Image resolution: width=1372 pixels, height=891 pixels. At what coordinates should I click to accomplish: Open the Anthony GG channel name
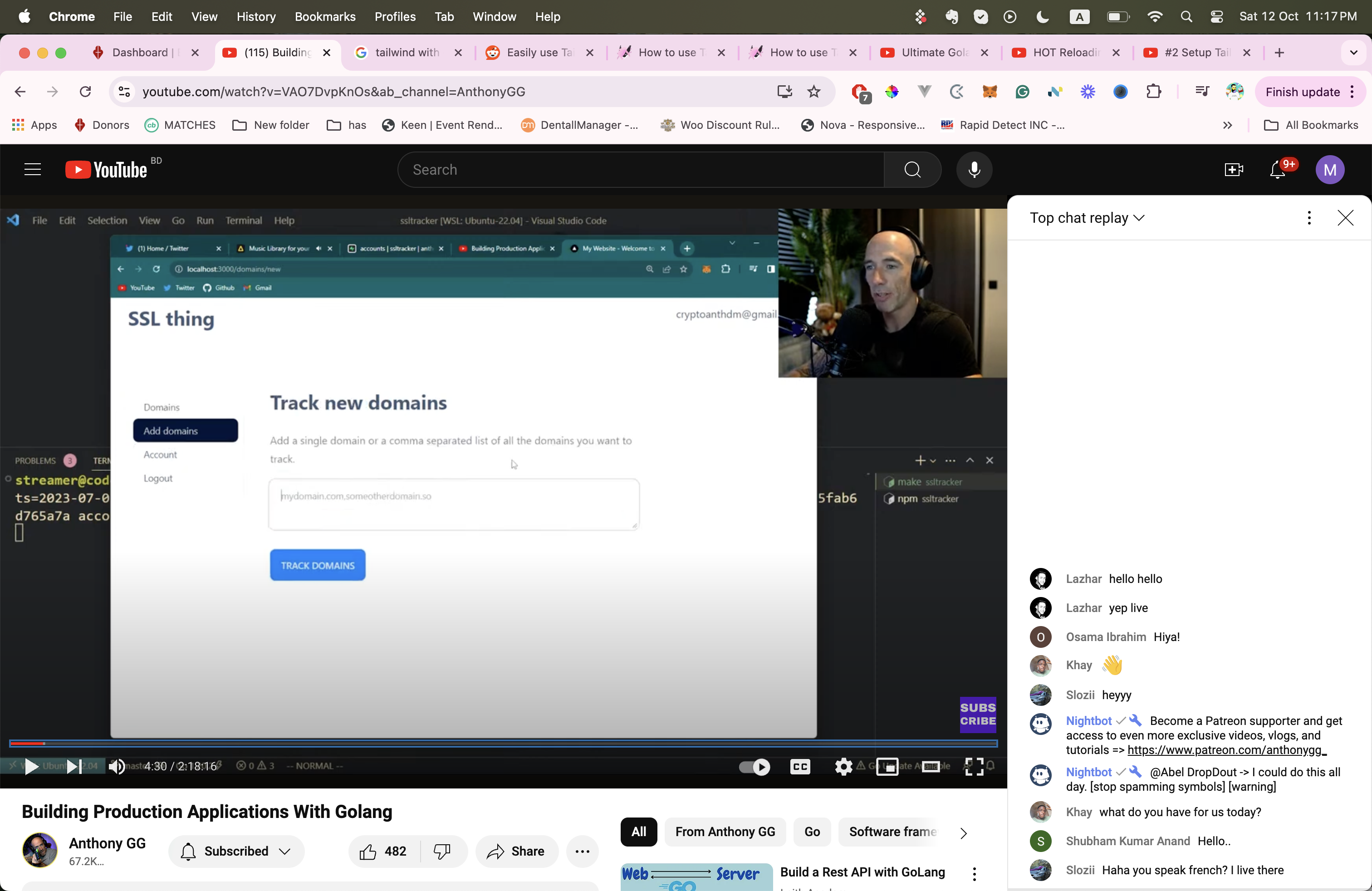107,843
